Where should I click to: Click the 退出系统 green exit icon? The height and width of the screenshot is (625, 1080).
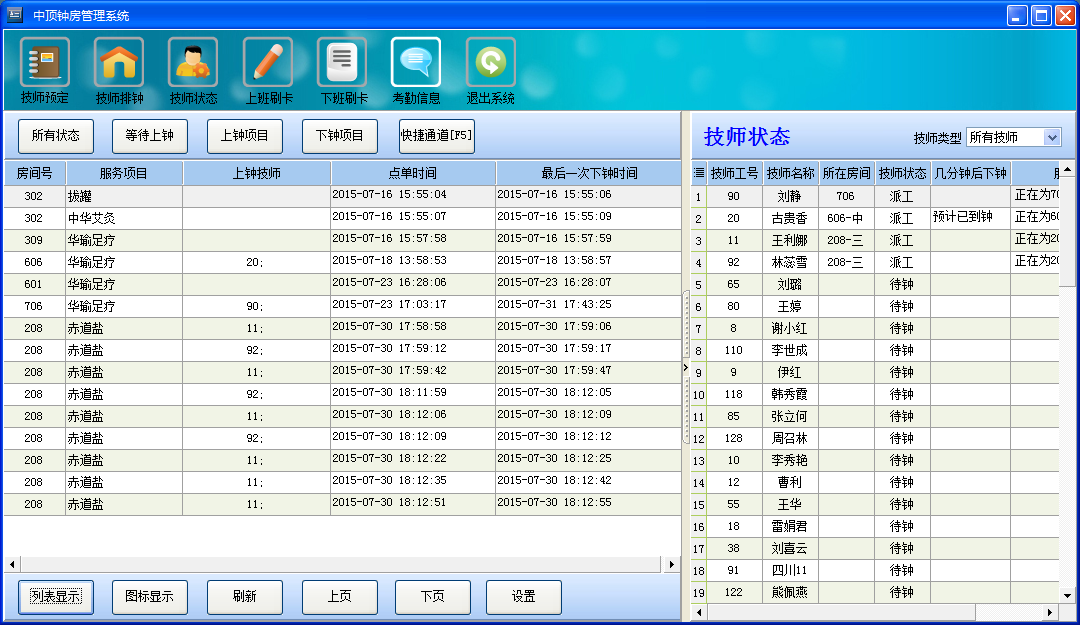(x=490, y=63)
